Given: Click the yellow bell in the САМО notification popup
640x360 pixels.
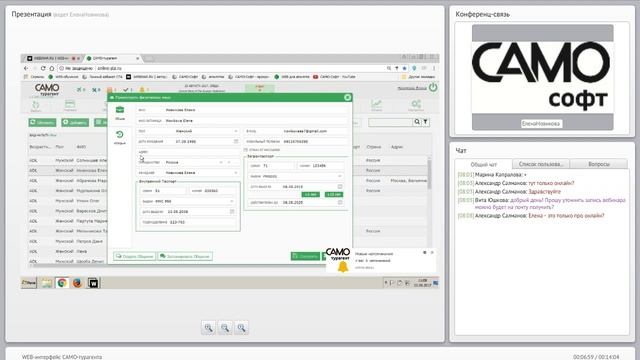Looking at the screenshot, I should tap(343, 267).
